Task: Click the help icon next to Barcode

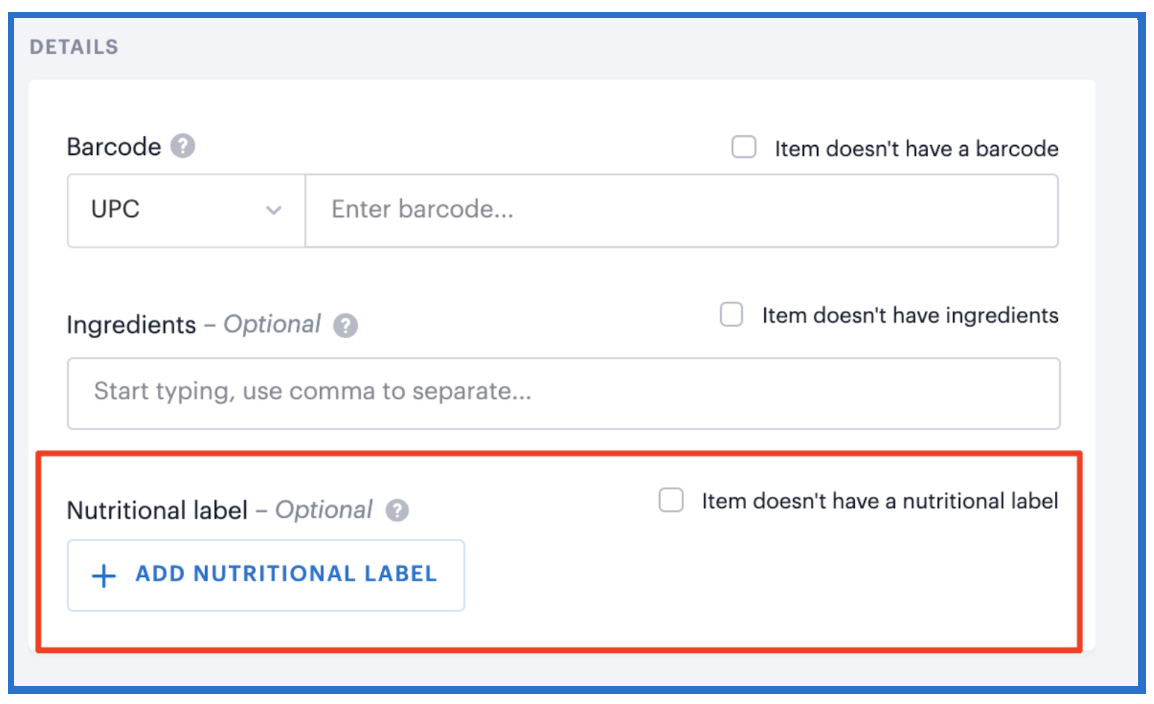Action: [x=183, y=146]
